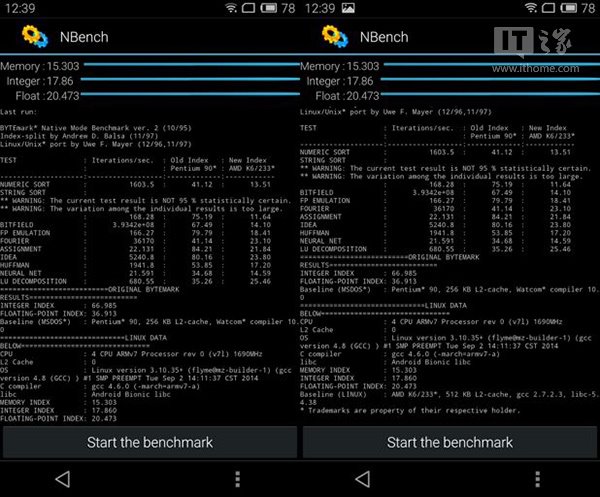Click the FOURIER row on left screen
This screenshot has width=600, height=497.
(x=135, y=241)
